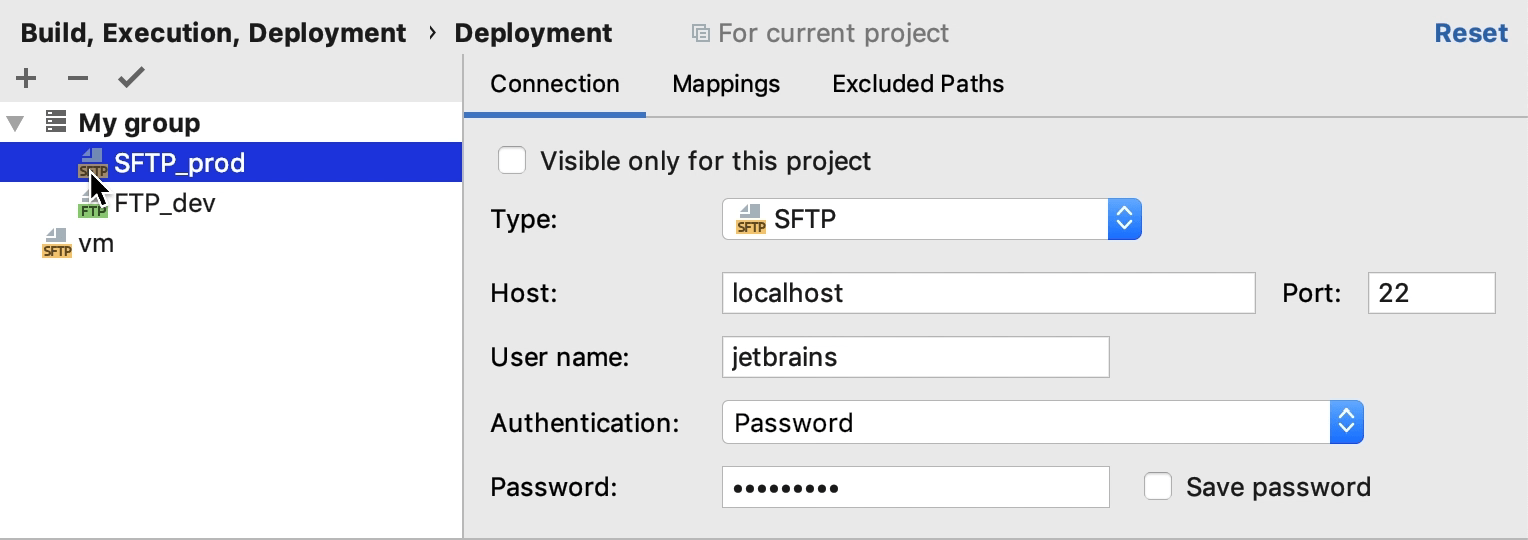Enable Visible only for this project
The height and width of the screenshot is (540, 1528).
click(512, 160)
